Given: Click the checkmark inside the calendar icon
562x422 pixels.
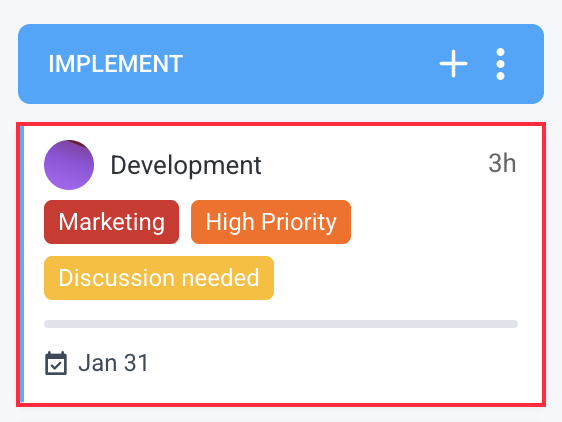Looking at the screenshot, I should (x=56, y=366).
